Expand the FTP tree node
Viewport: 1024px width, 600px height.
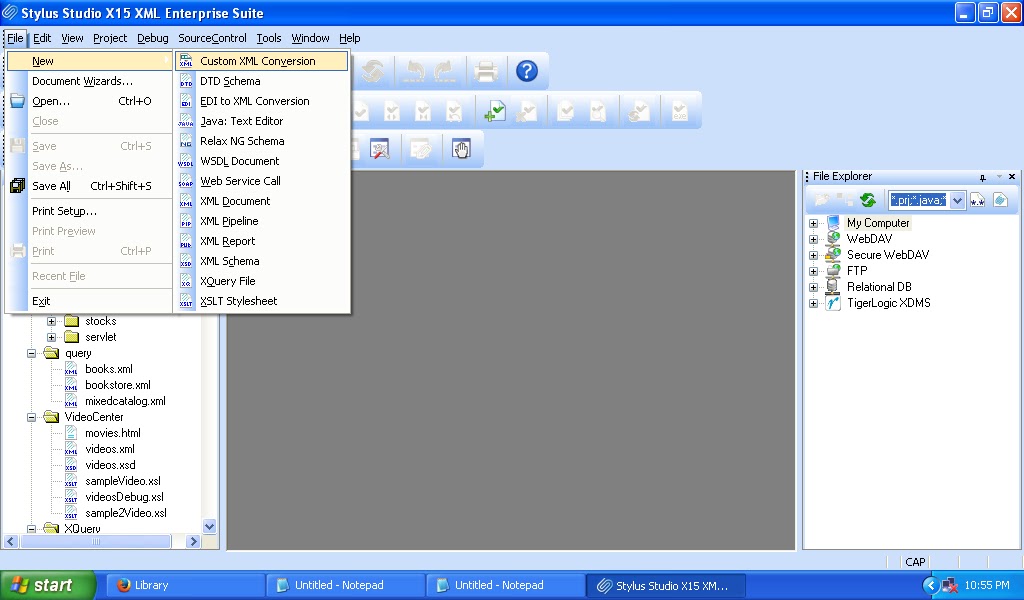pos(813,271)
